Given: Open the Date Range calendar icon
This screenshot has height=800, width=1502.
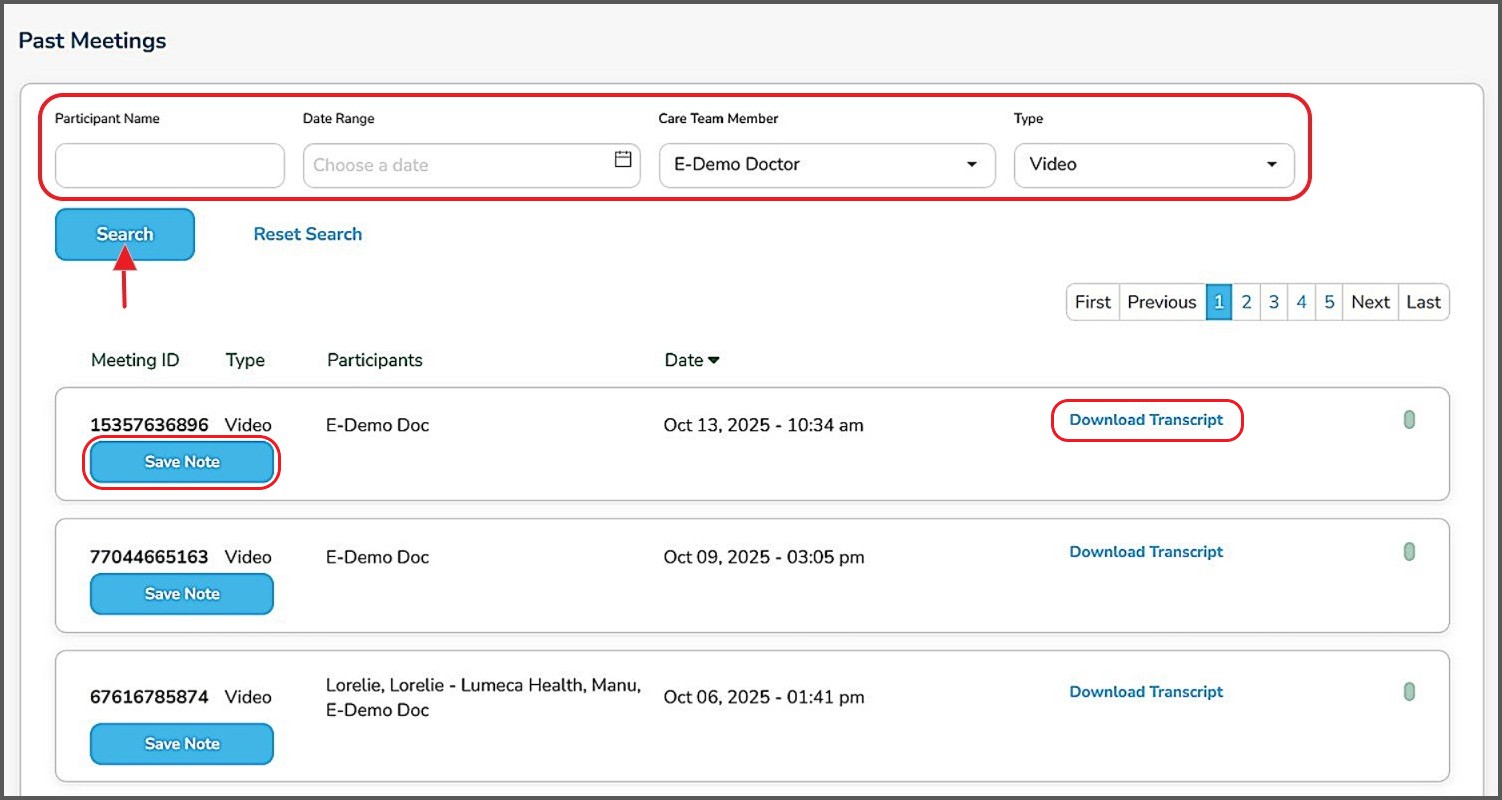Looking at the screenshot, I should [623, 159].
